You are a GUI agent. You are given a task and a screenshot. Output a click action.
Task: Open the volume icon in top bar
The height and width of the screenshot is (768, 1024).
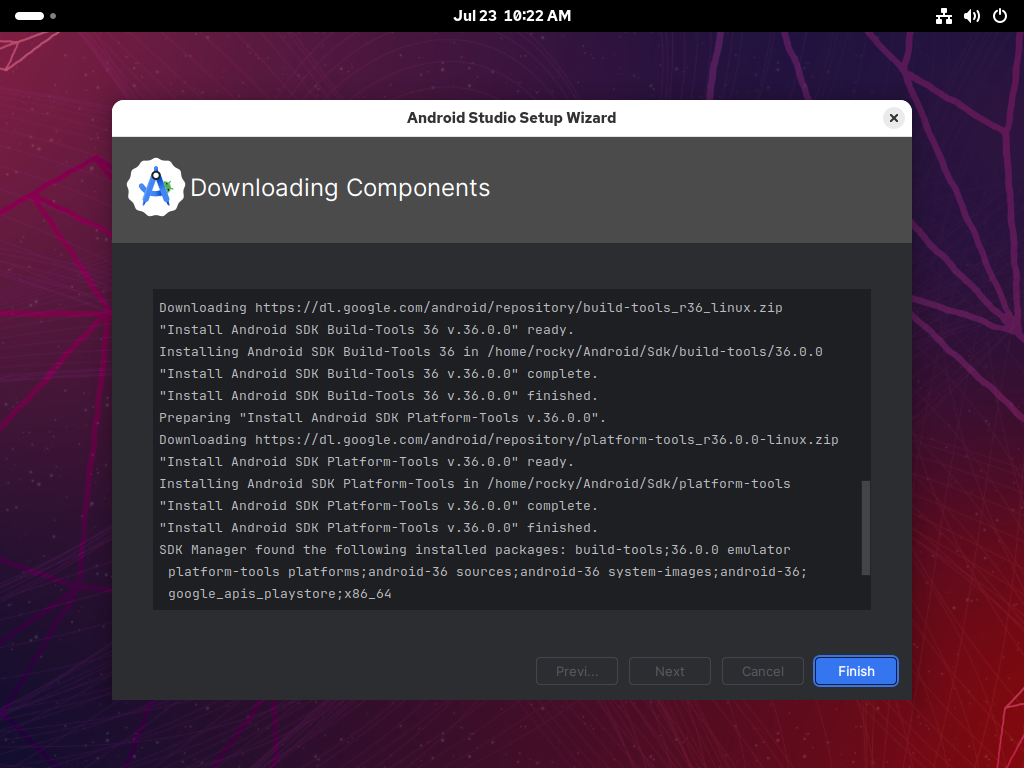(x=972, y=16)
